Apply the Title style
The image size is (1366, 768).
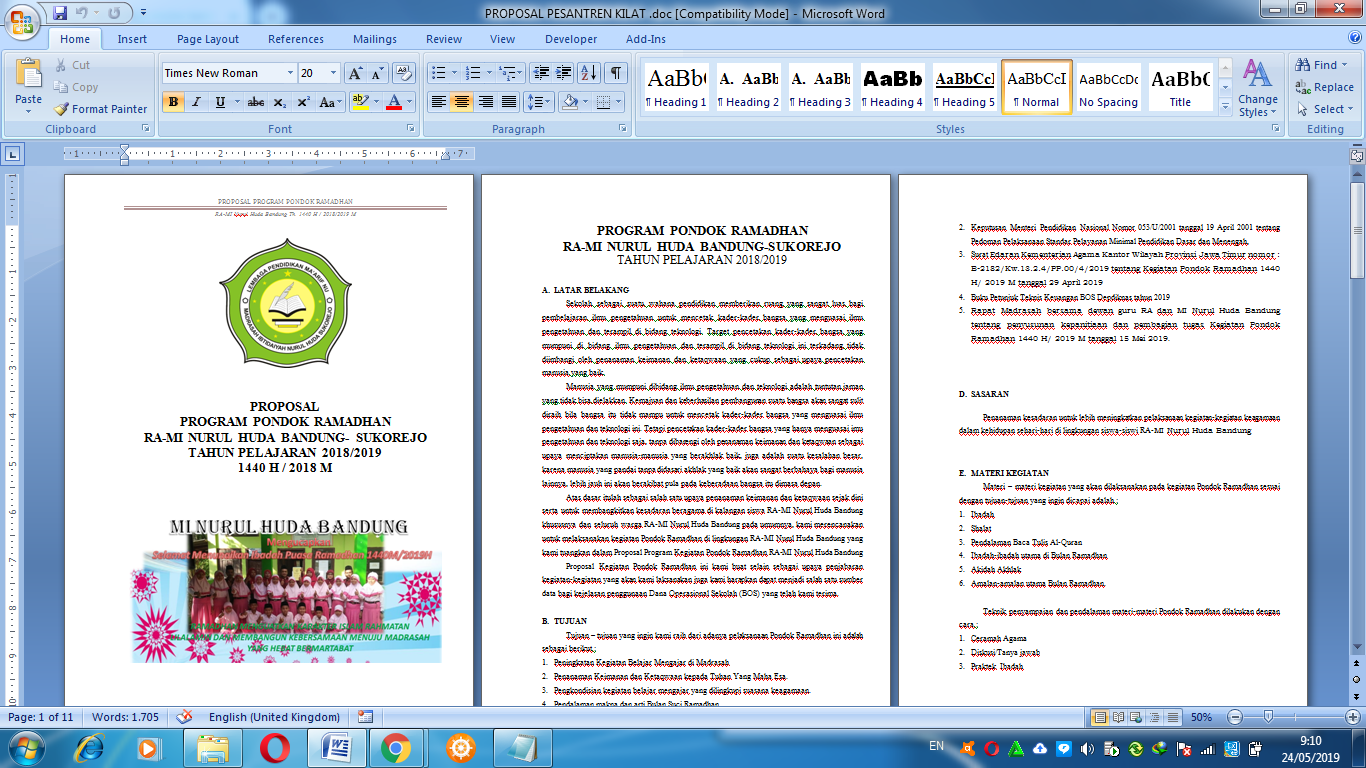tap(1180, 87)
